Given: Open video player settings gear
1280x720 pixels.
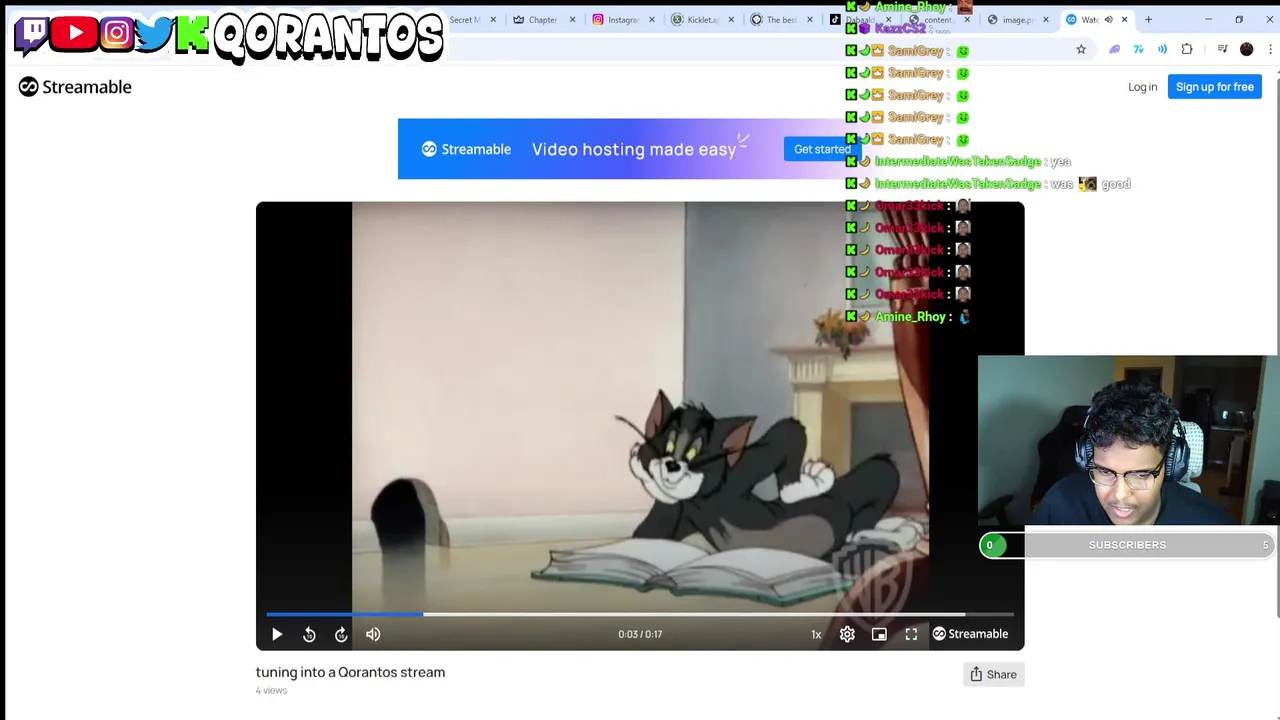Looking at the screenshot, I should (847, 634).
